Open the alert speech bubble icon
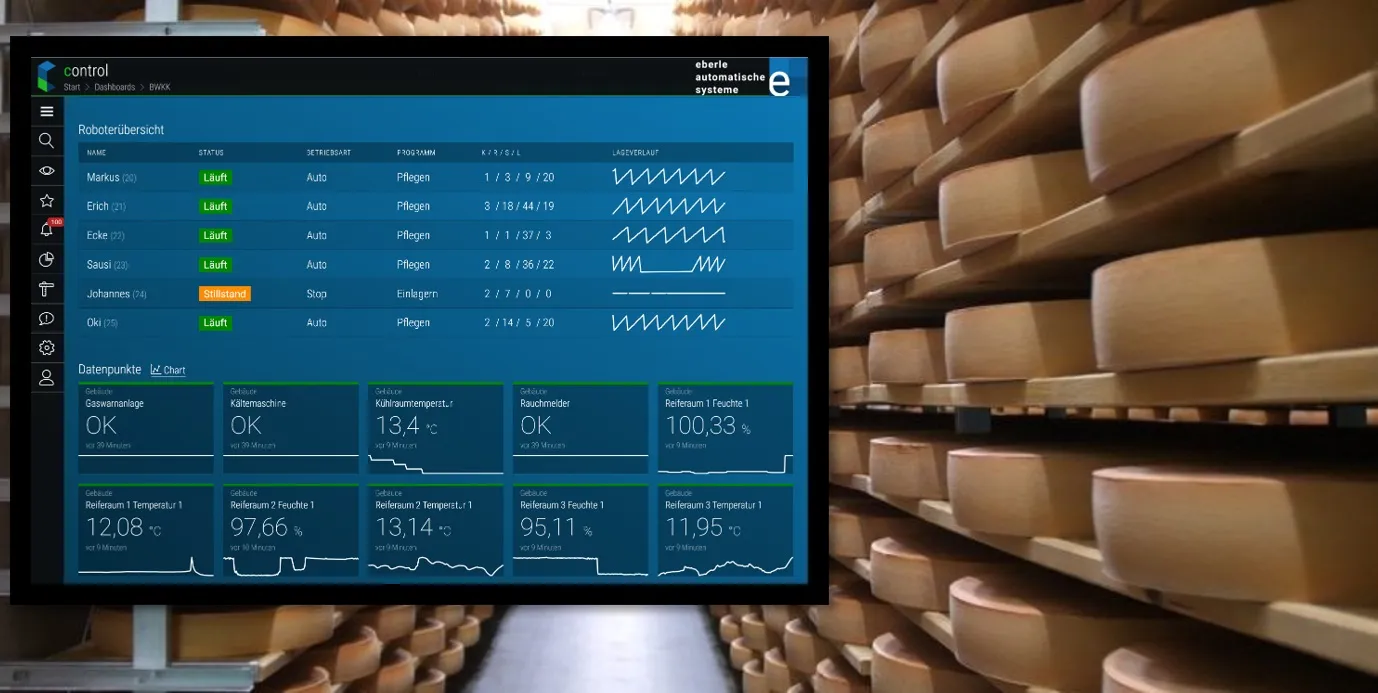 pyautogui.click(x=46, y=319)
